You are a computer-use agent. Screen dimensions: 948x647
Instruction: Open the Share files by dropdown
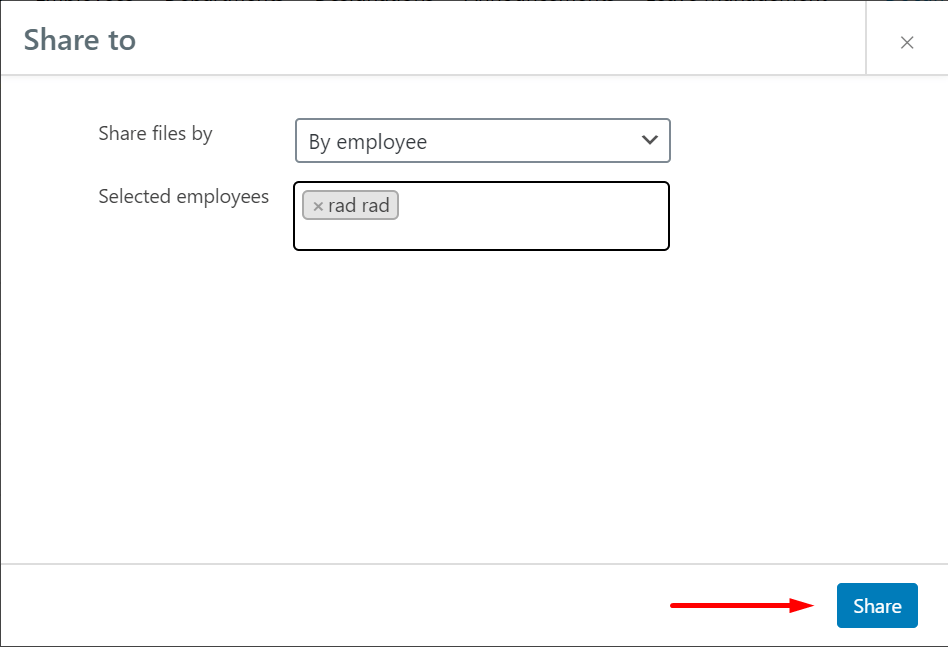pos(482,141)
